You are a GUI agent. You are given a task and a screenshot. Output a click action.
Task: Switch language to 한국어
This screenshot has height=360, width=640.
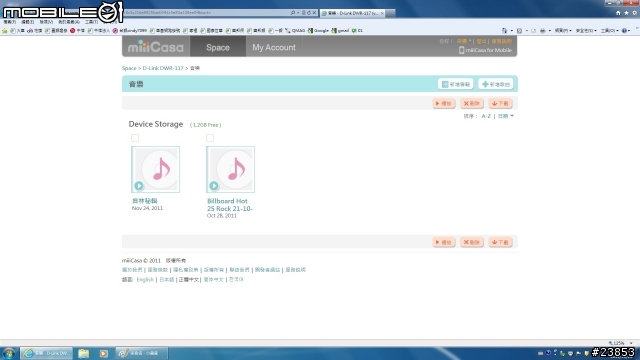[x=236, y=280]
